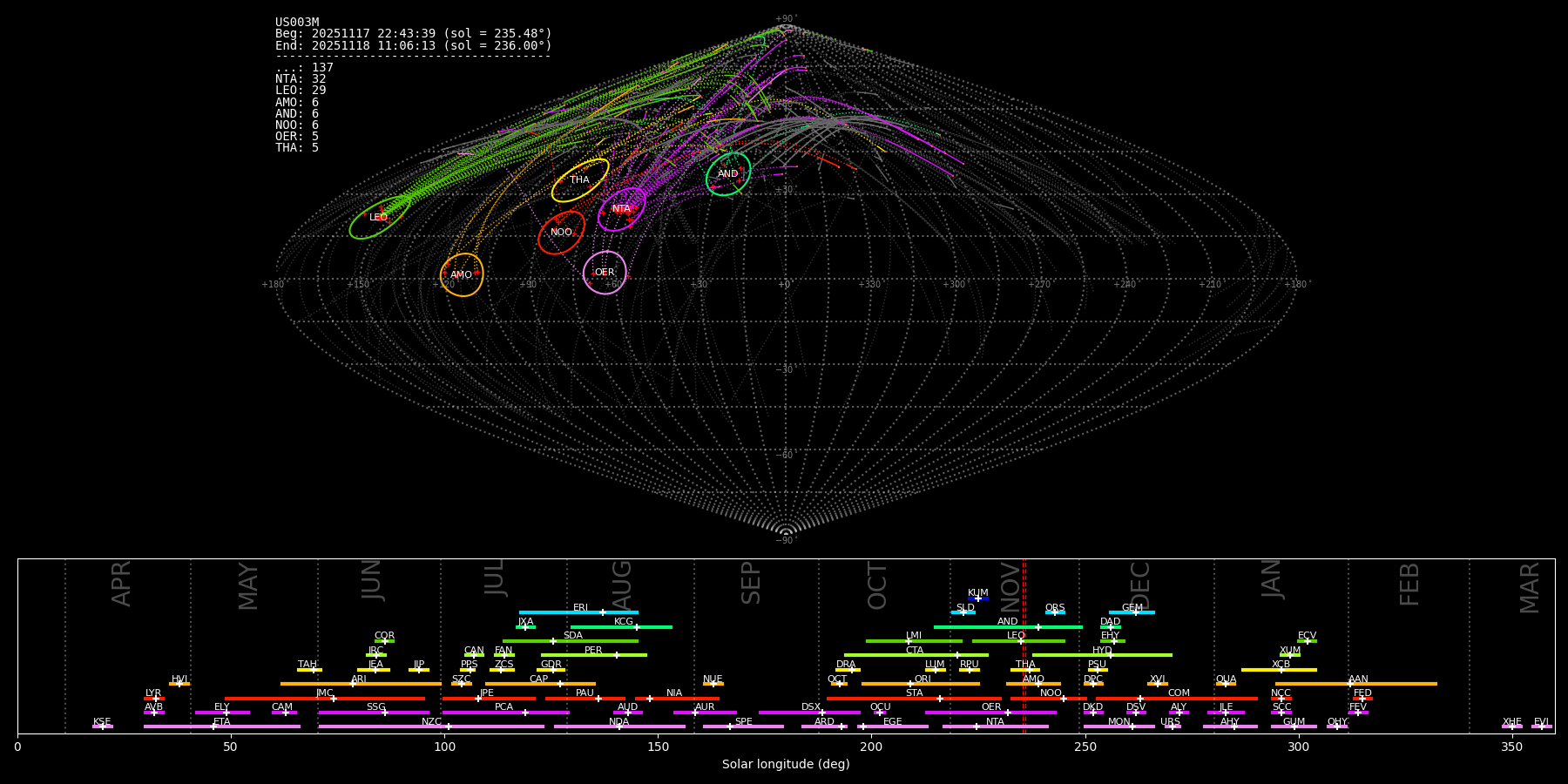
Task: Click the SPE shower bar in the timeline
Action: point(743,727)
